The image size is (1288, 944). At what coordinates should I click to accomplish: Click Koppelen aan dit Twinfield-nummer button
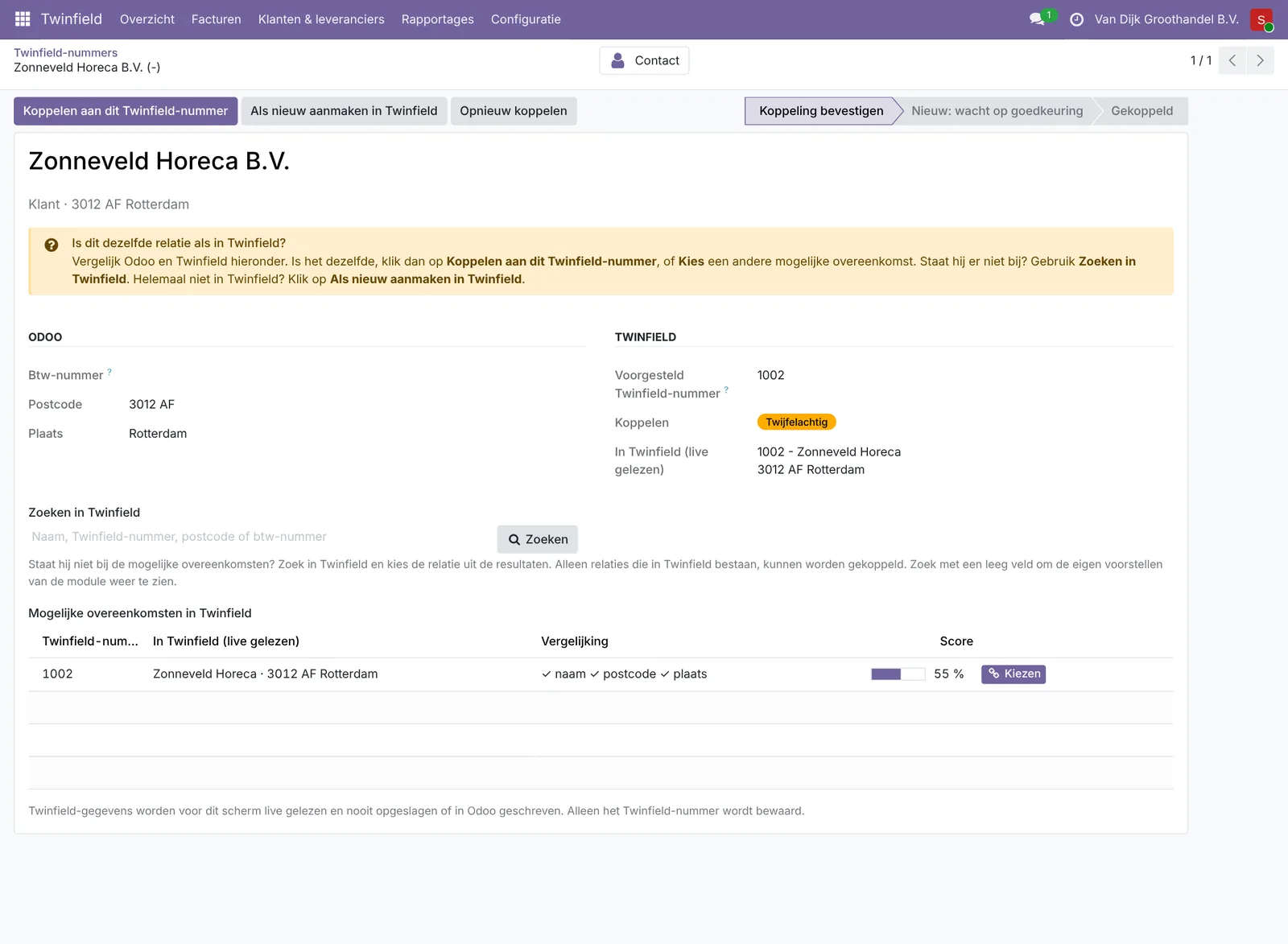coord(126,111)
